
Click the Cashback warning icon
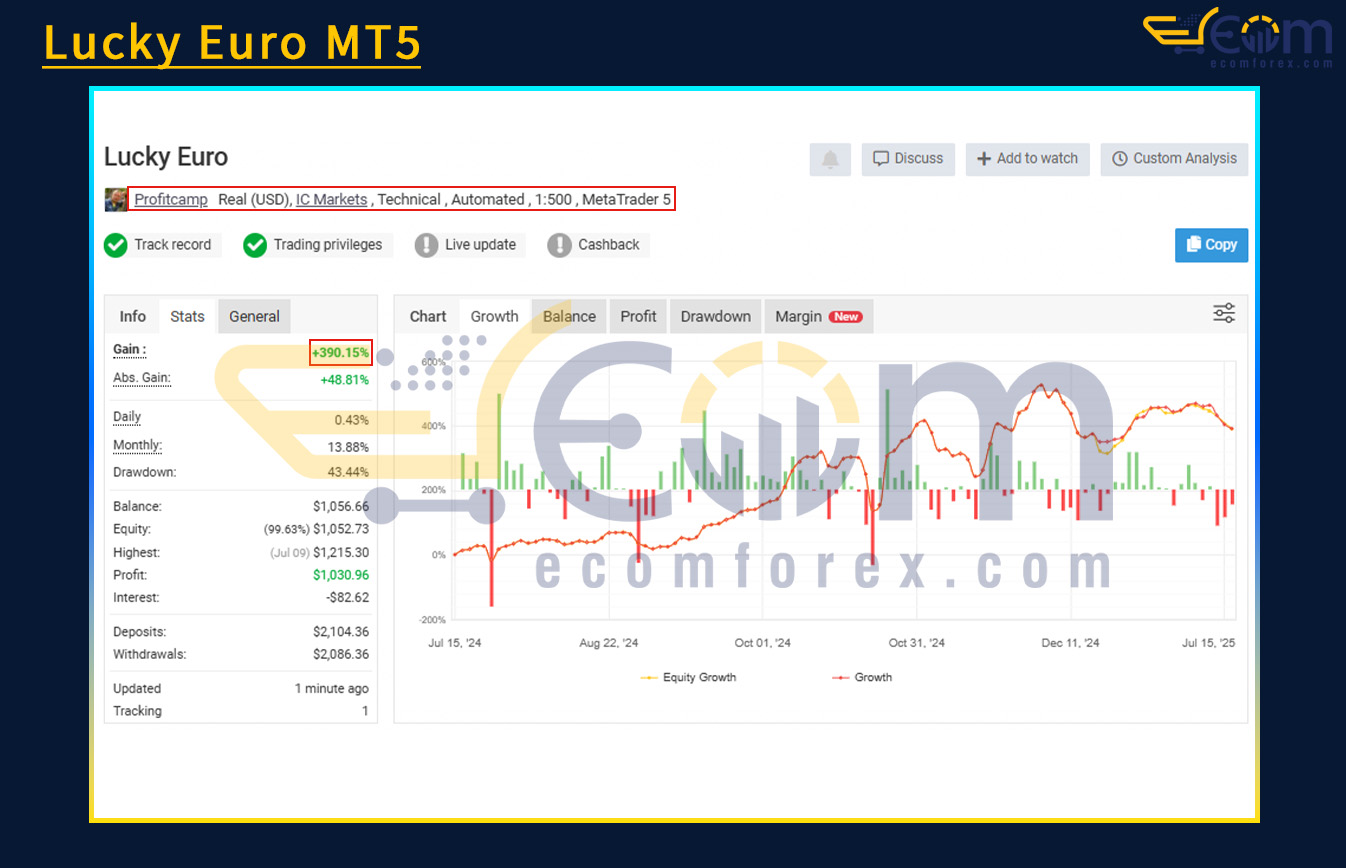point(560,245)
